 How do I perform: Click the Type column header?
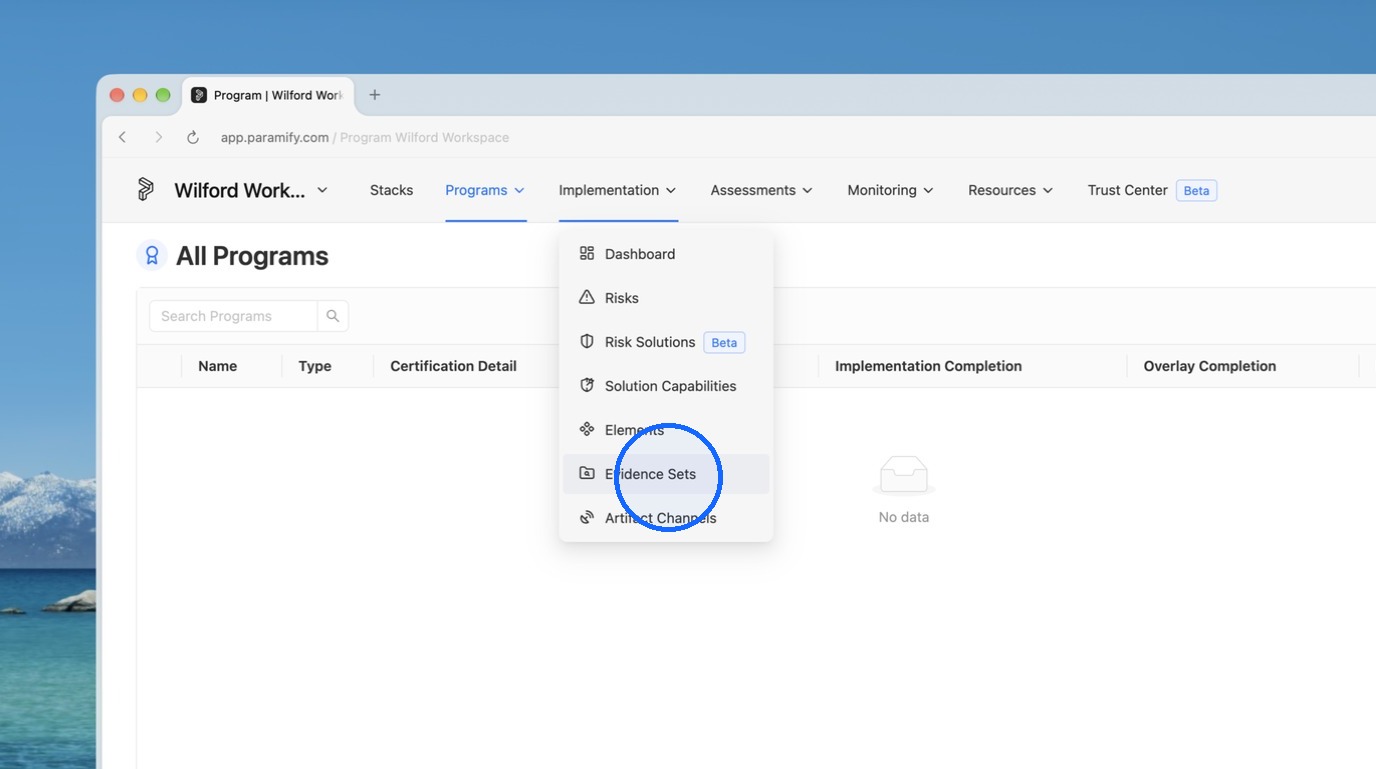[x=315, y=366]
